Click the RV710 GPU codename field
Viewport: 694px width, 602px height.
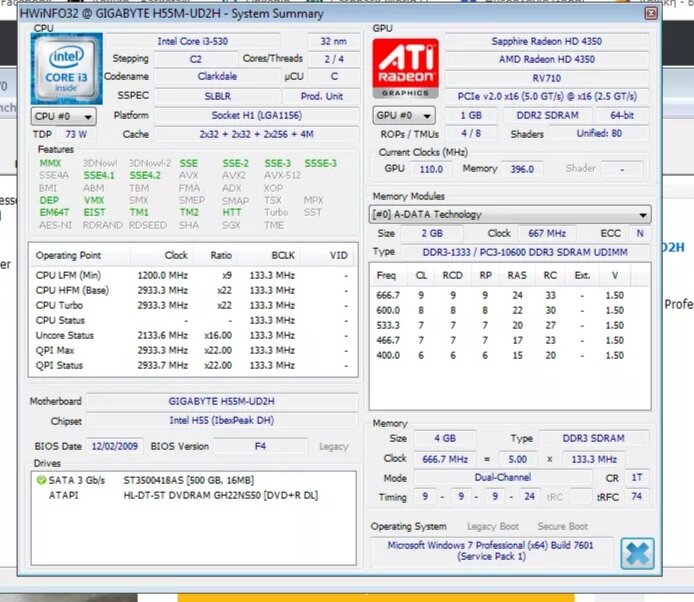547,78
